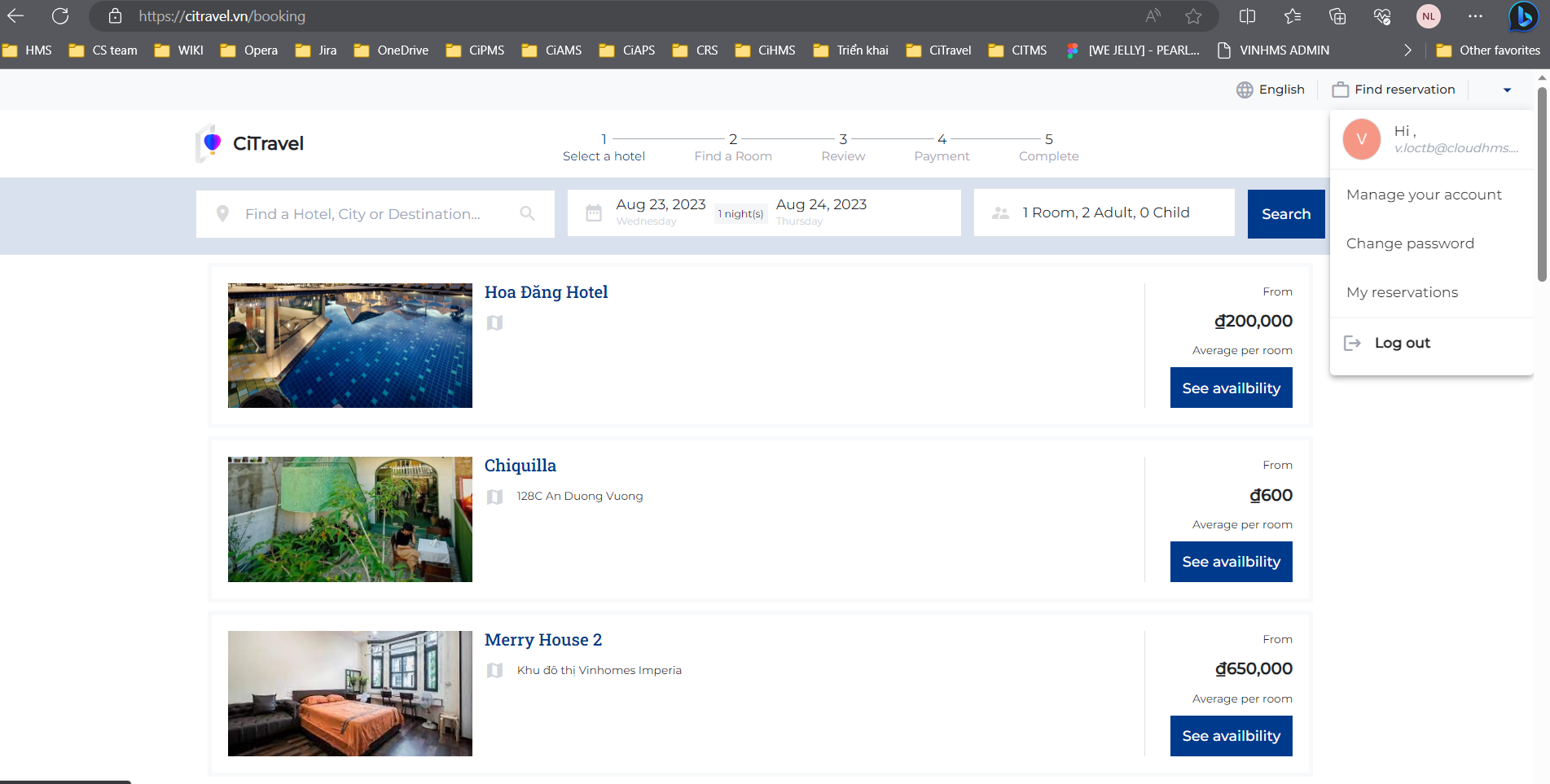Image resolution: width=1550 pixels, height=784 pixels.
Task: Click the CiTravel logo
Action: 250,143
